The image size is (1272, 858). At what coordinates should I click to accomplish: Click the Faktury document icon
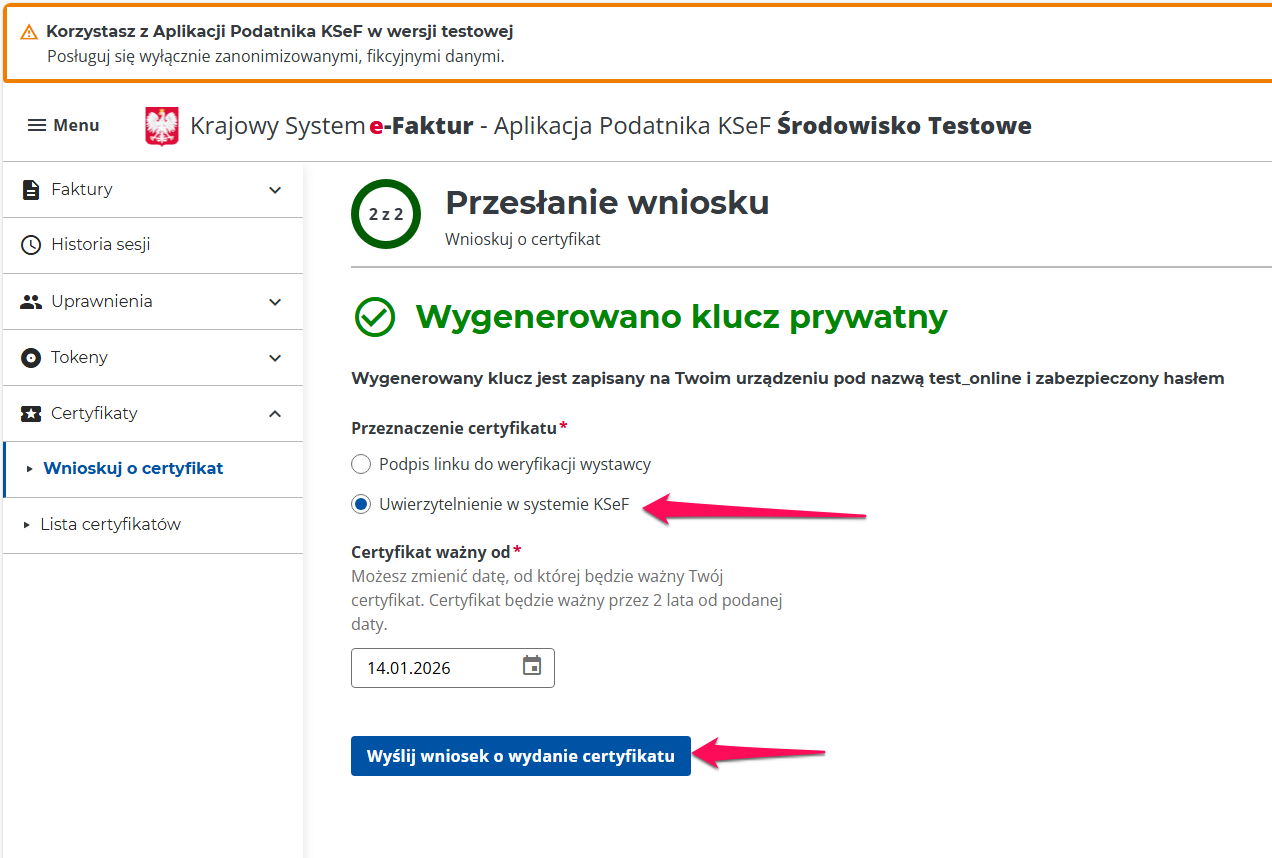pyautogui.click(x=31, y=190)
